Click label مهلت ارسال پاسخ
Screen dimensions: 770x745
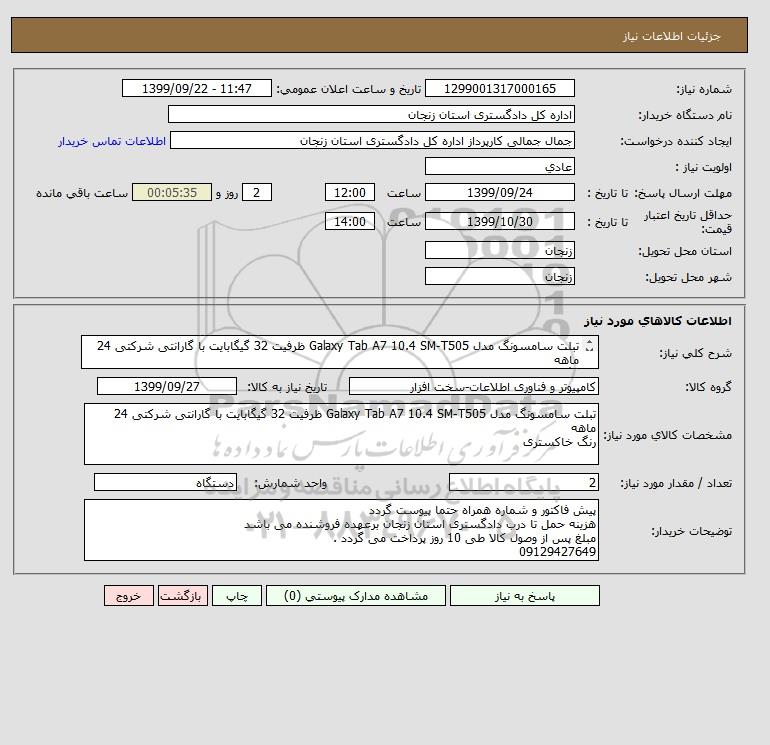[x=685, y=193]
